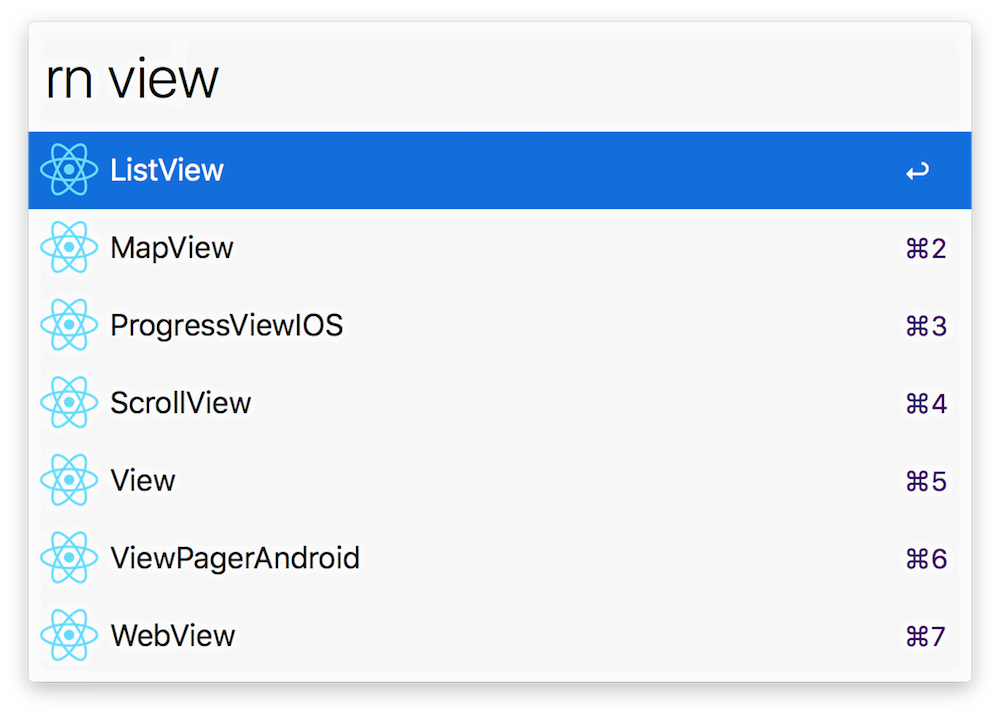Click the ⌘4 shortcut label
1000x717 pixels.
[x=925, y=404]
